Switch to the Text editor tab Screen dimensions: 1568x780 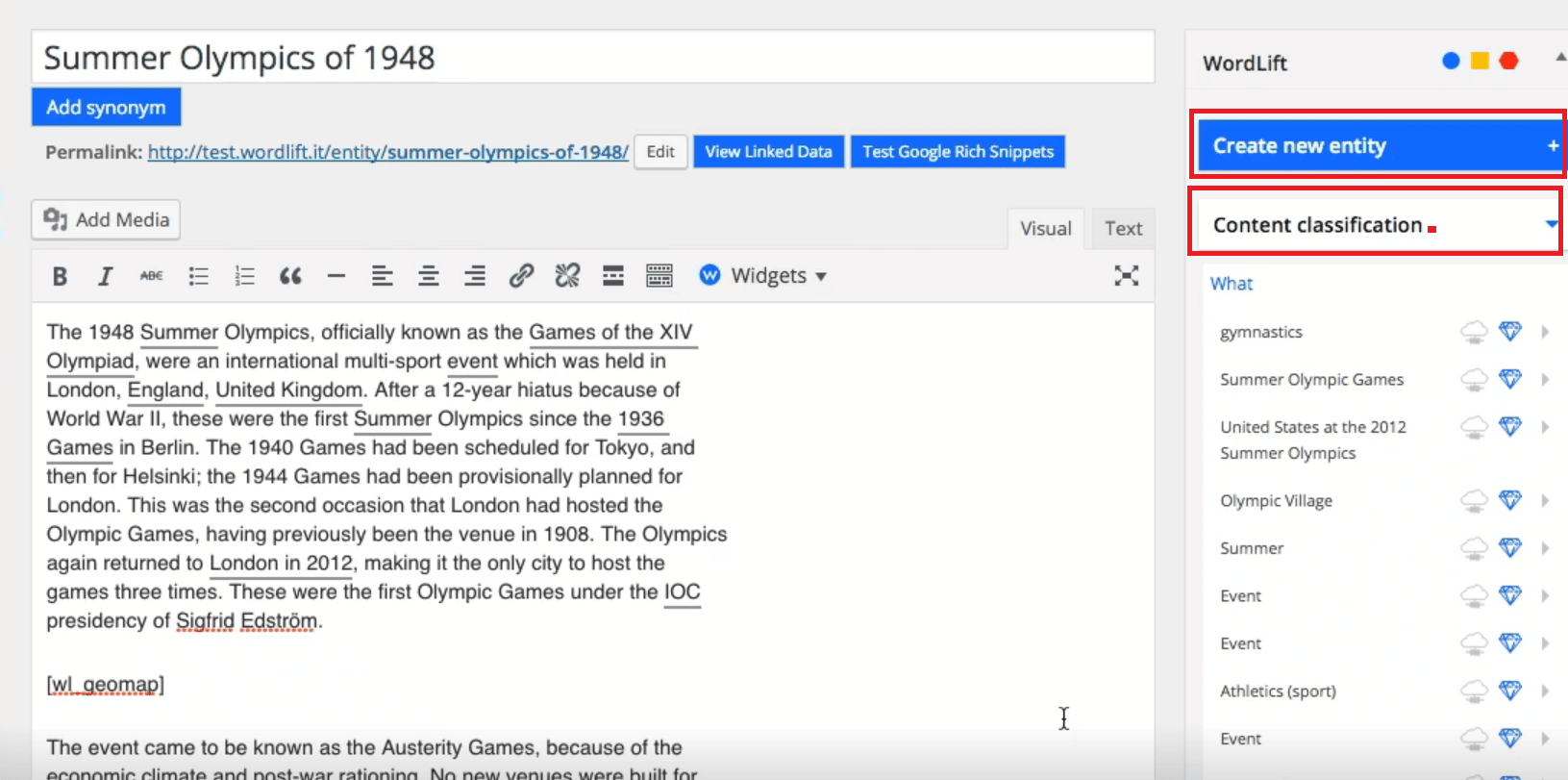(1123, 229)
